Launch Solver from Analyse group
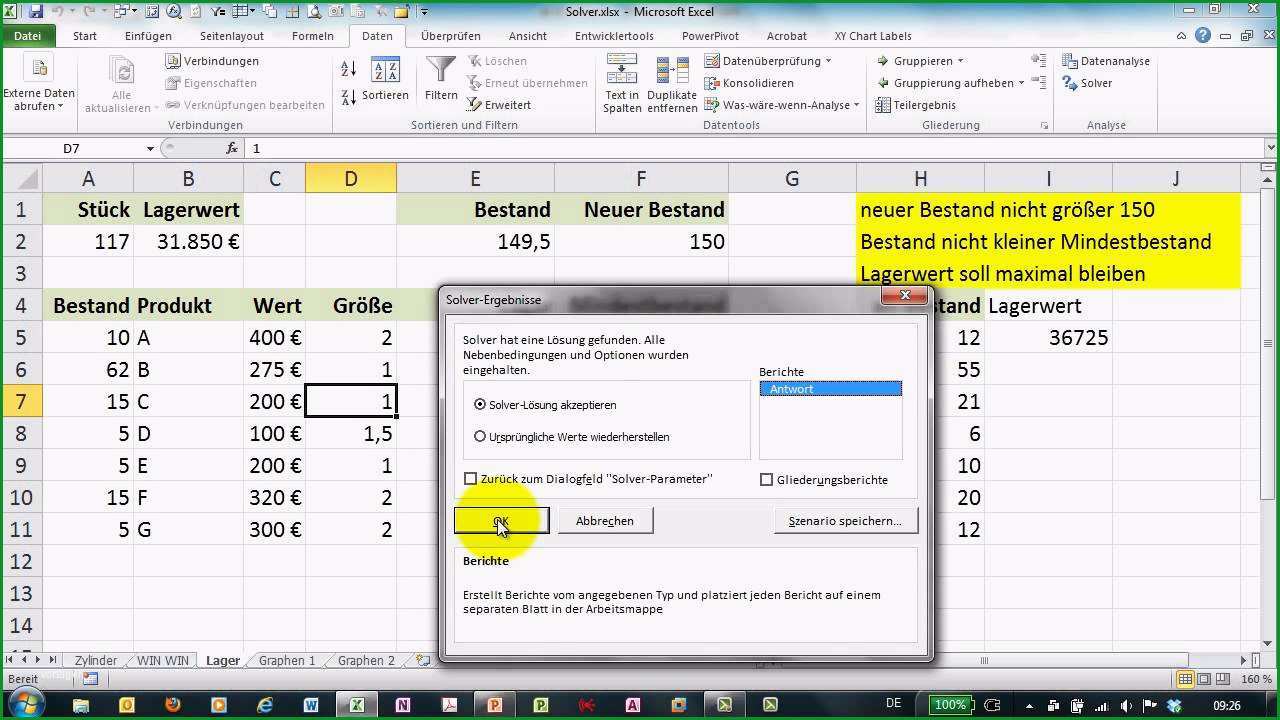This screenshot has height=720, width=1280. coord(1087,83)
